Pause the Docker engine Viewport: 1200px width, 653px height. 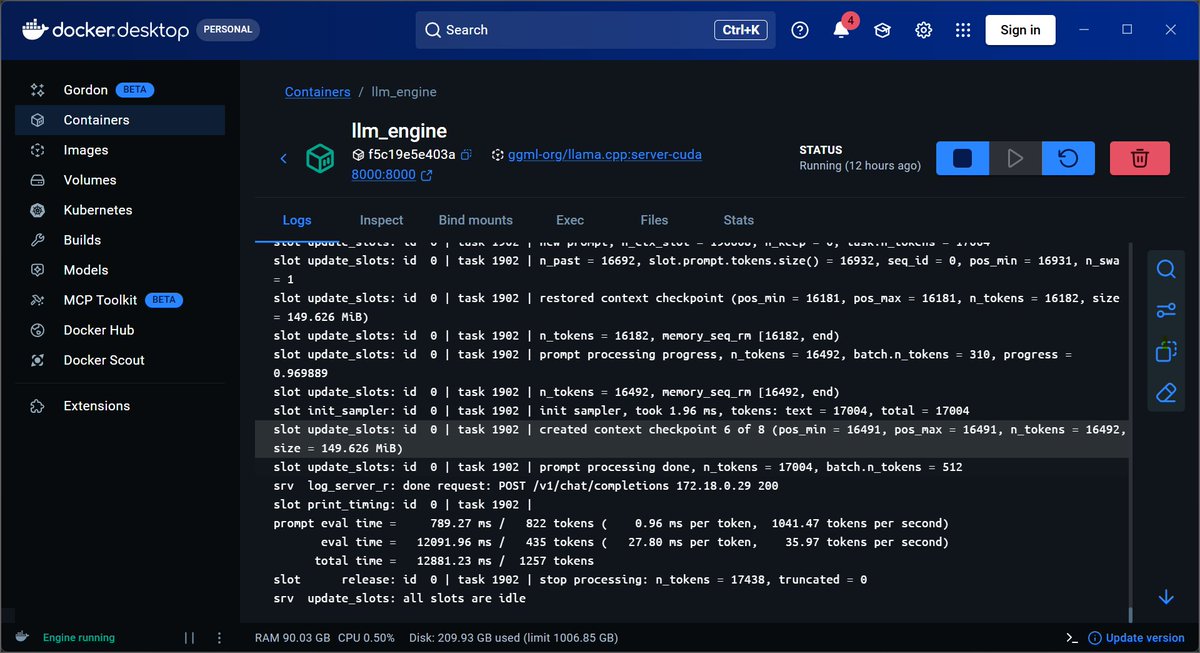(x=189, y=638)
